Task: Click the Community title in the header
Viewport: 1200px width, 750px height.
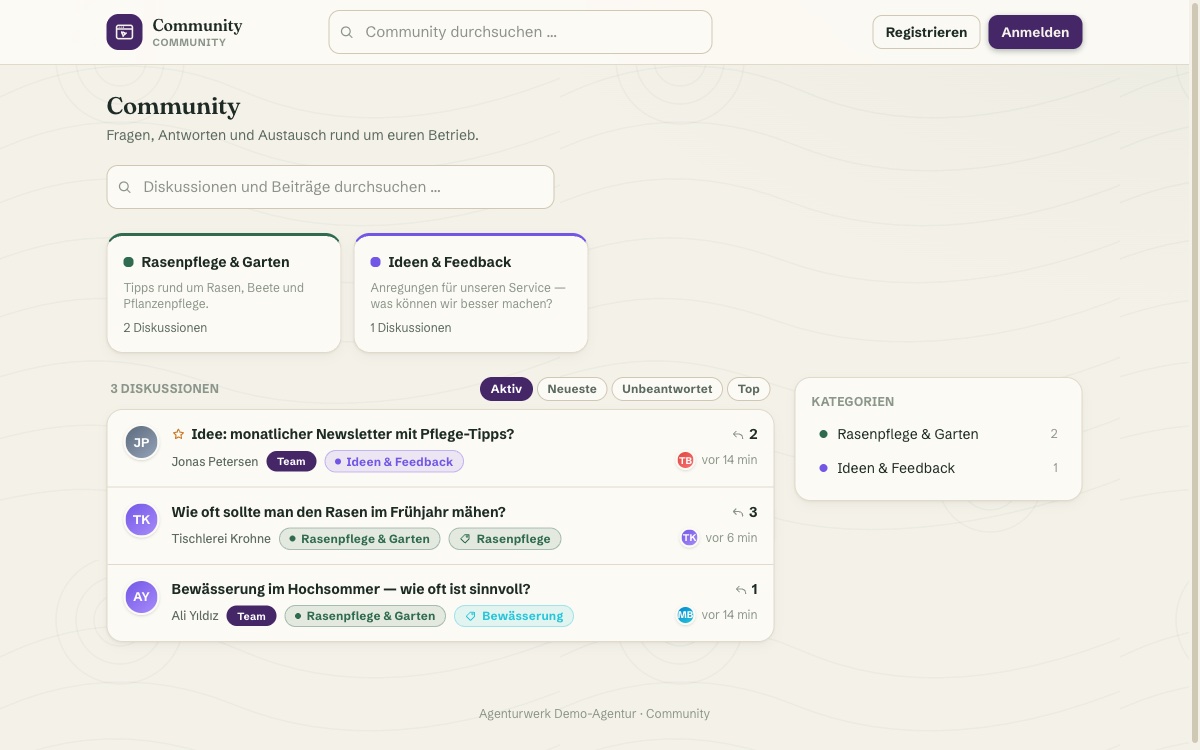Action: [197, 26]
